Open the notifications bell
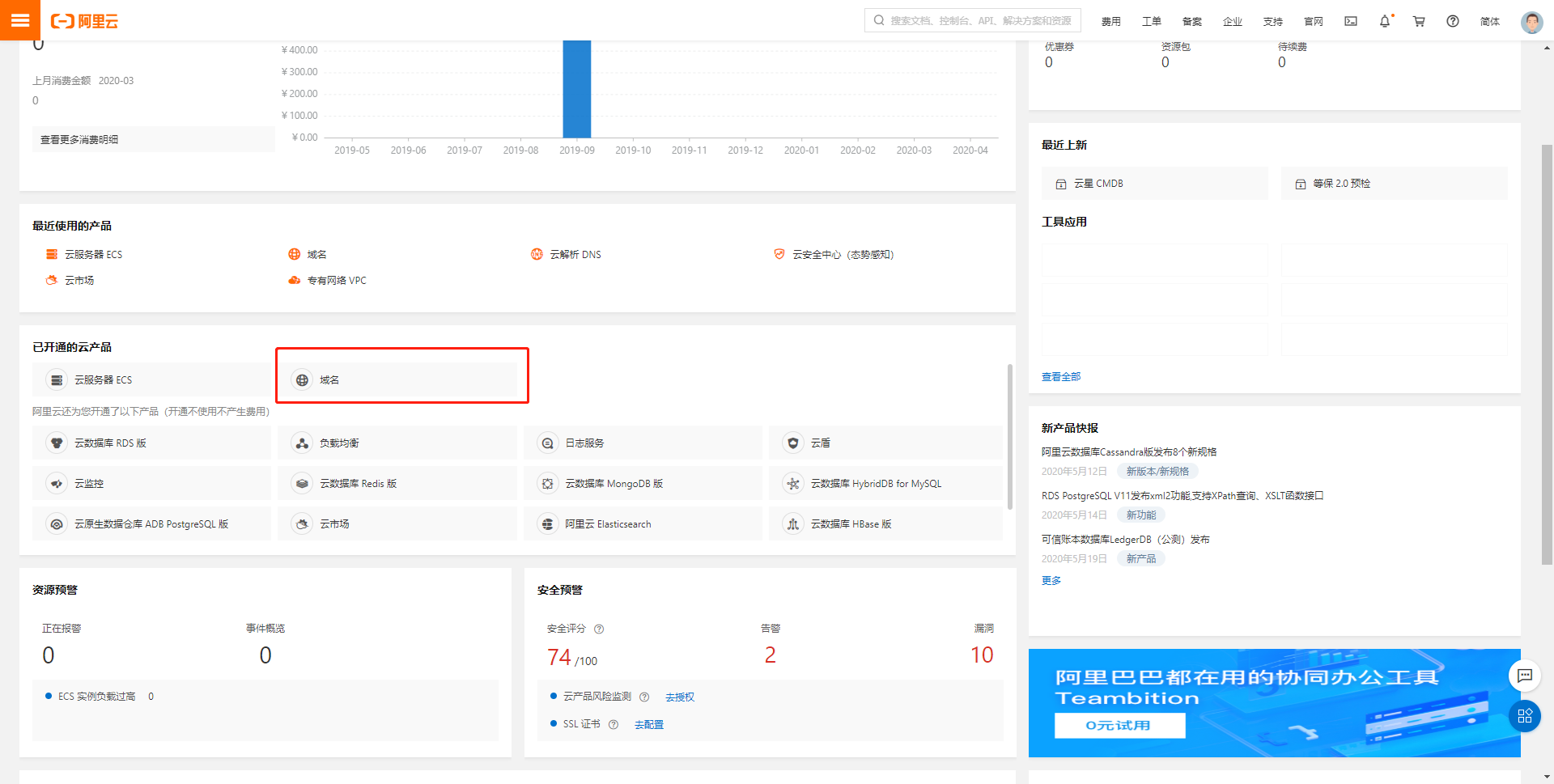 point(1385,21)
